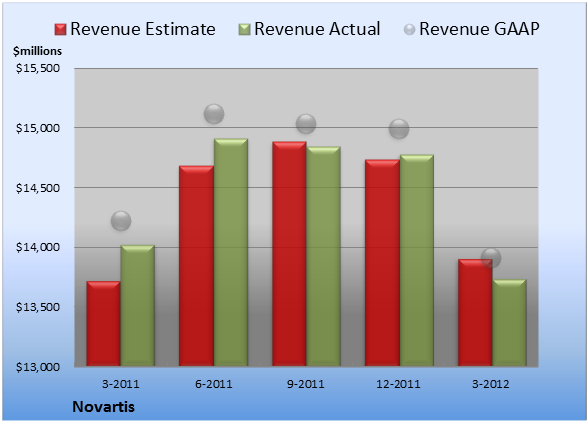Select the red estimate bar for 3-2011
Image resolution: width=588 pixels, height=422 pixels.
click(104, 323)
